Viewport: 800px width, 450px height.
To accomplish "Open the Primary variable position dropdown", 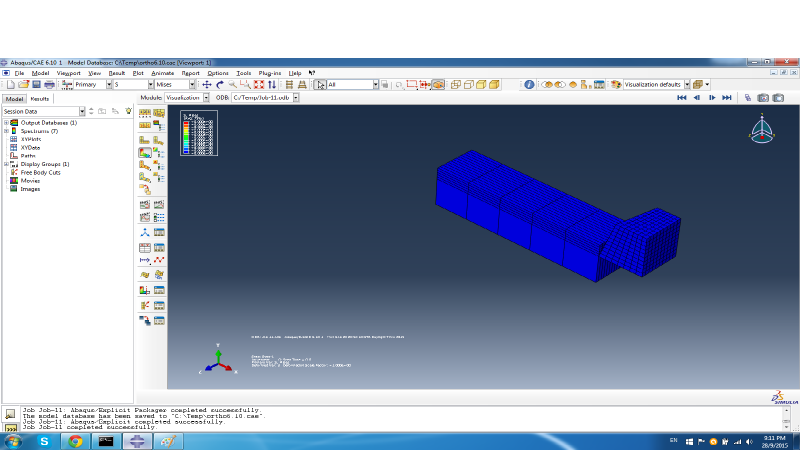I will [109, 85].
